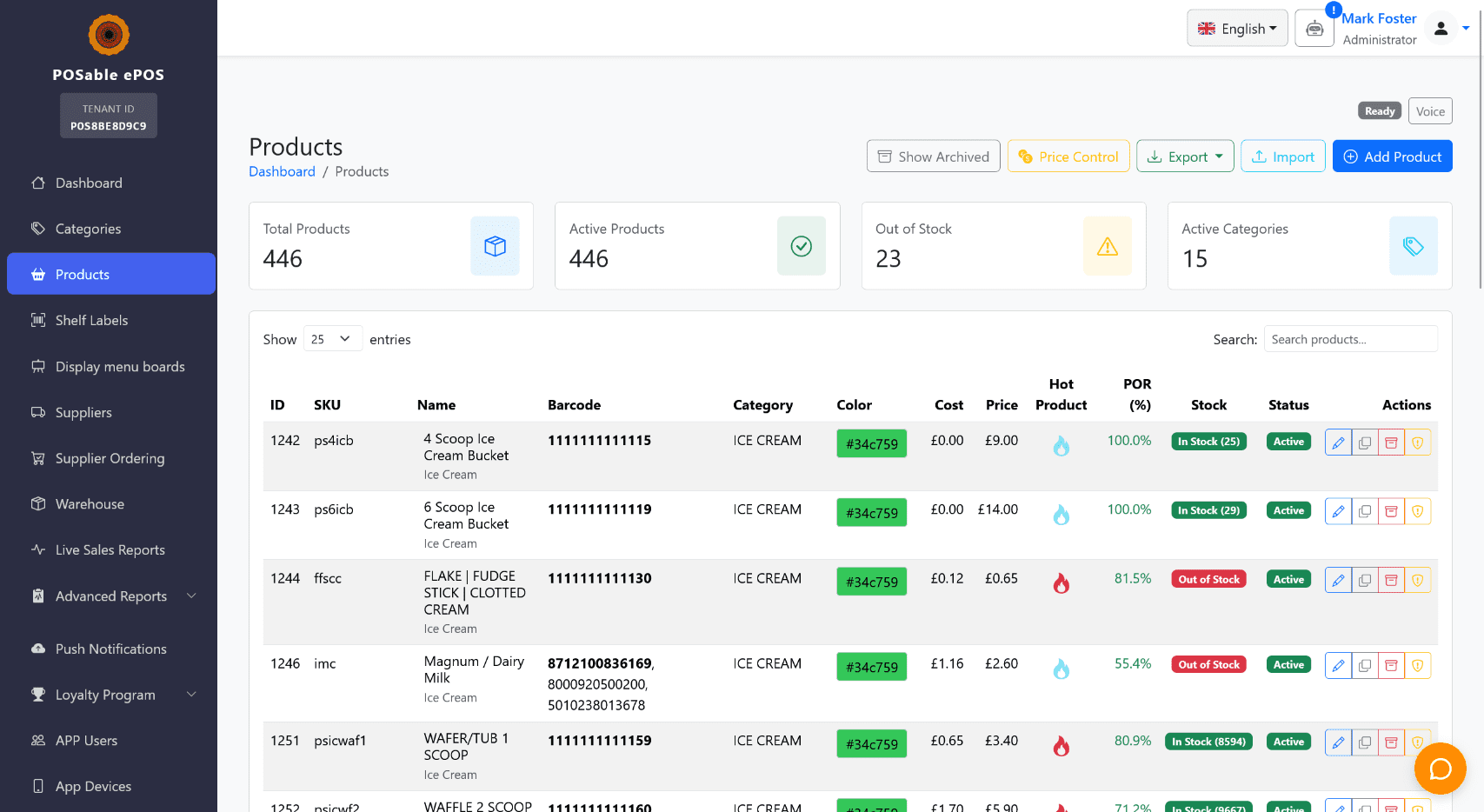Archive the FLAKE FUDGE STICK product
1484x812 pixels.
pos(1391,580)
